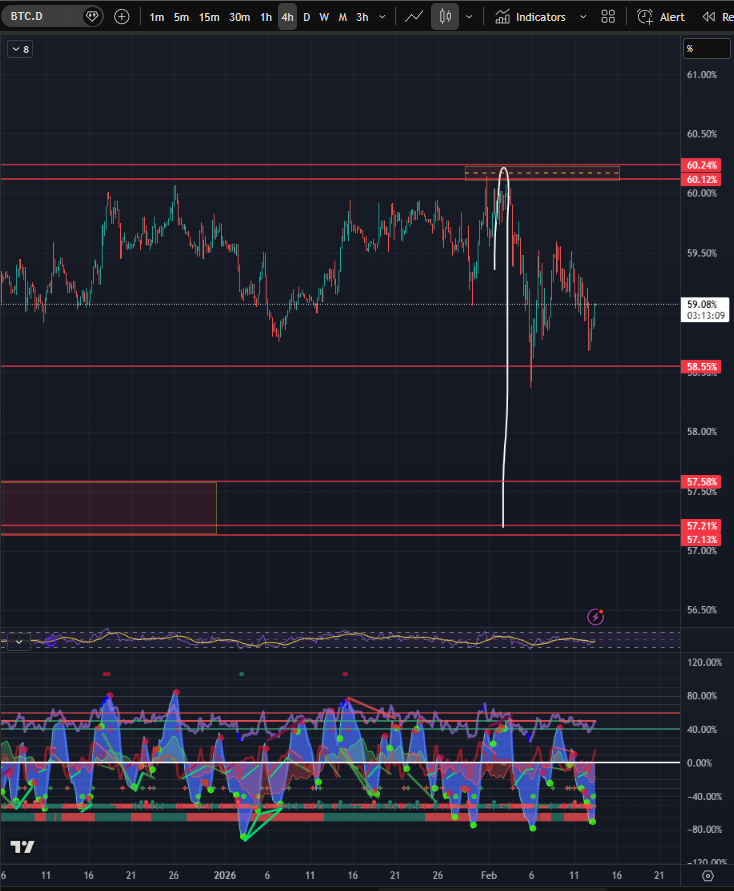Select the monthly M timeframe
Viewport: 734px width, 891px height.
point(343,17)
